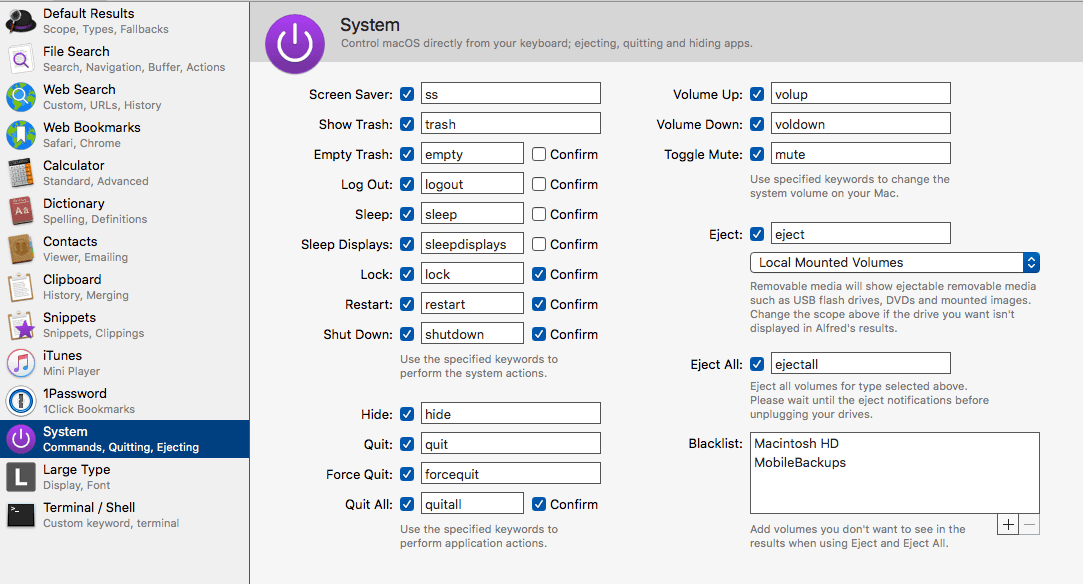The image size is (1083, 584).
Task: Disable the Eject All keyword checkbox
Action: click(757, 364)
